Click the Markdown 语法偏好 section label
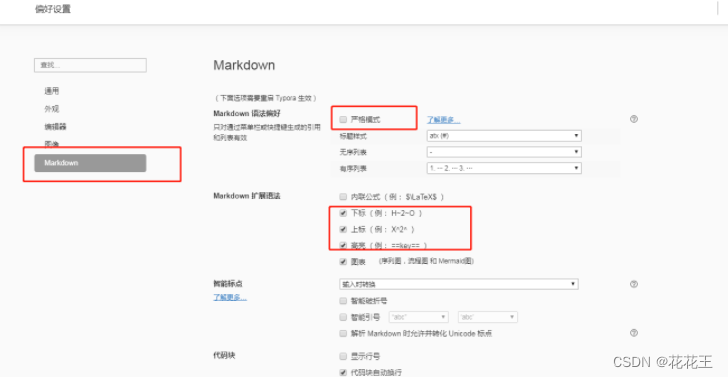Viewport: 728px width, 378px height. point(247,113)
